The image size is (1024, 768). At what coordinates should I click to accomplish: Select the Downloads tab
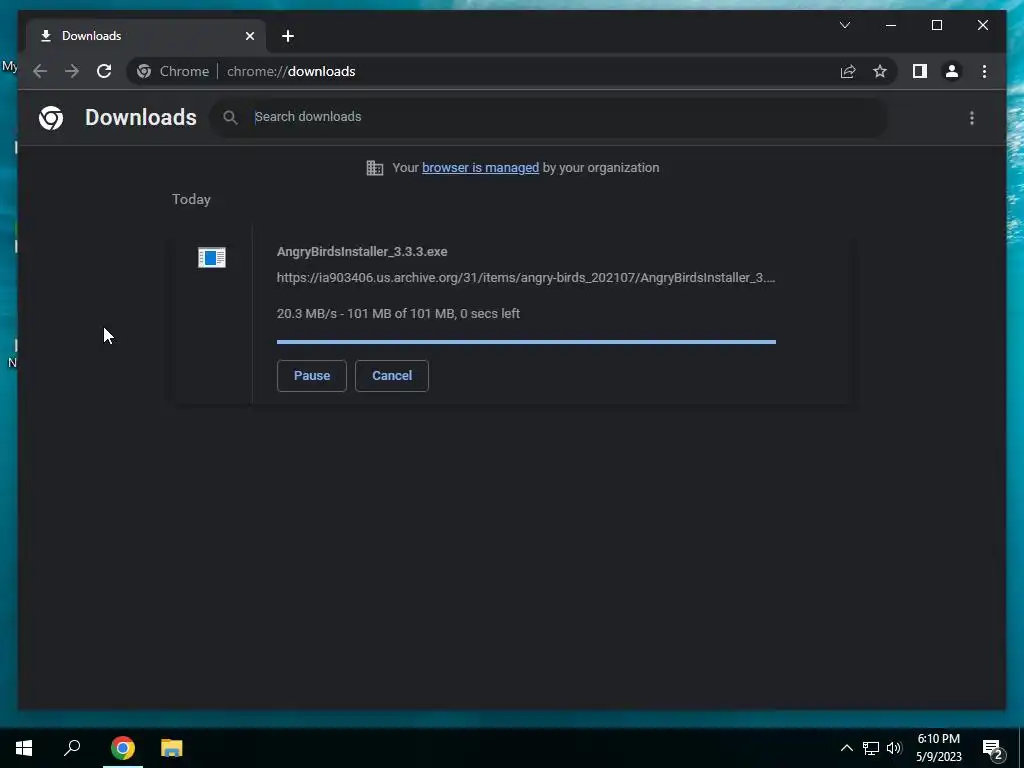(x=146, y=36)
